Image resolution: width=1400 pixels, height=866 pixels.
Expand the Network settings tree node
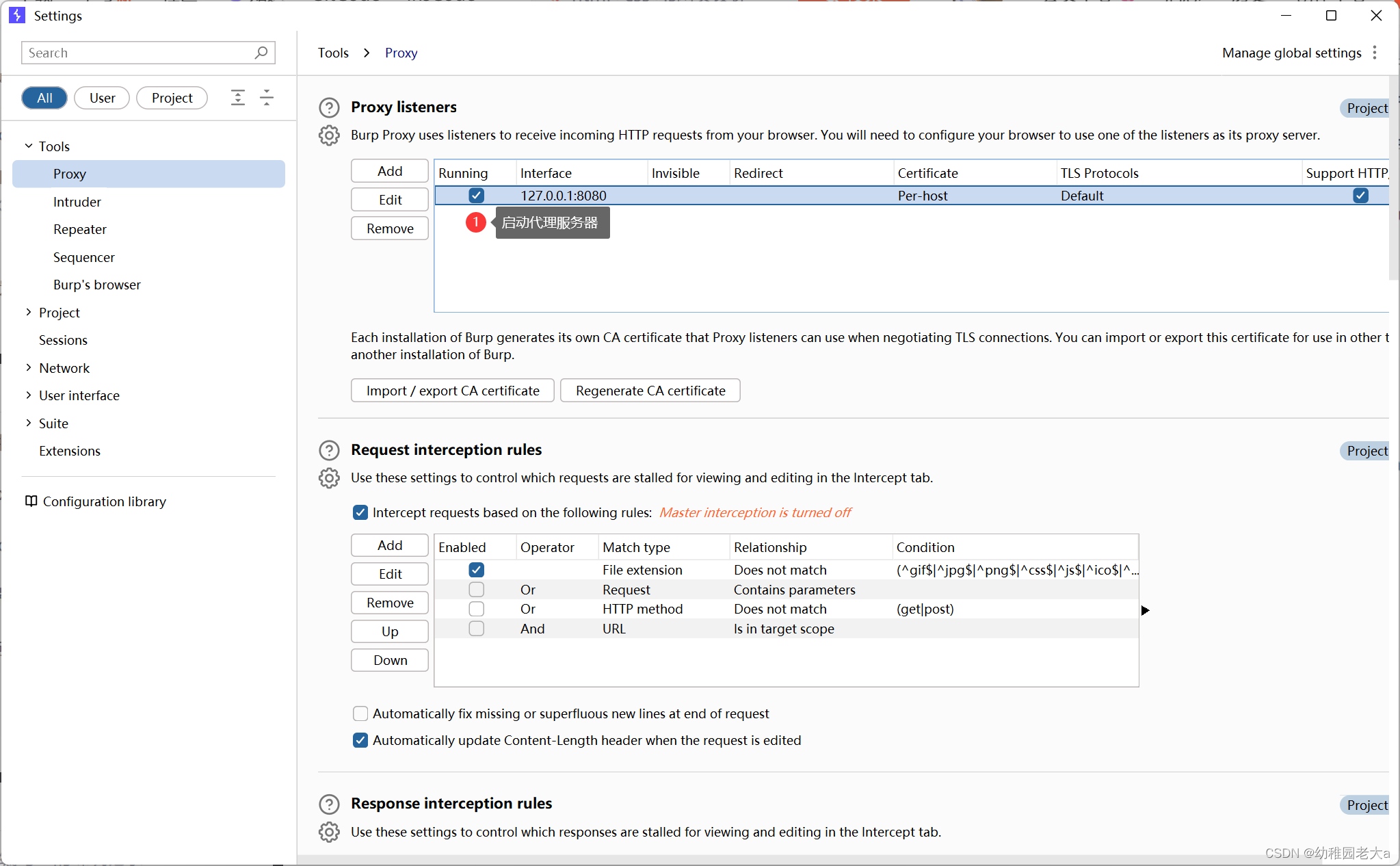click(29, 368)
